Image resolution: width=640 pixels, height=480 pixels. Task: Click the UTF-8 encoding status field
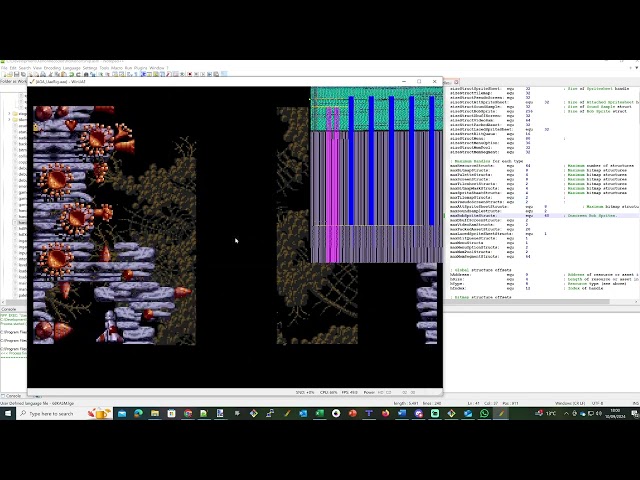pyautogui.click(x=597, y=403)
